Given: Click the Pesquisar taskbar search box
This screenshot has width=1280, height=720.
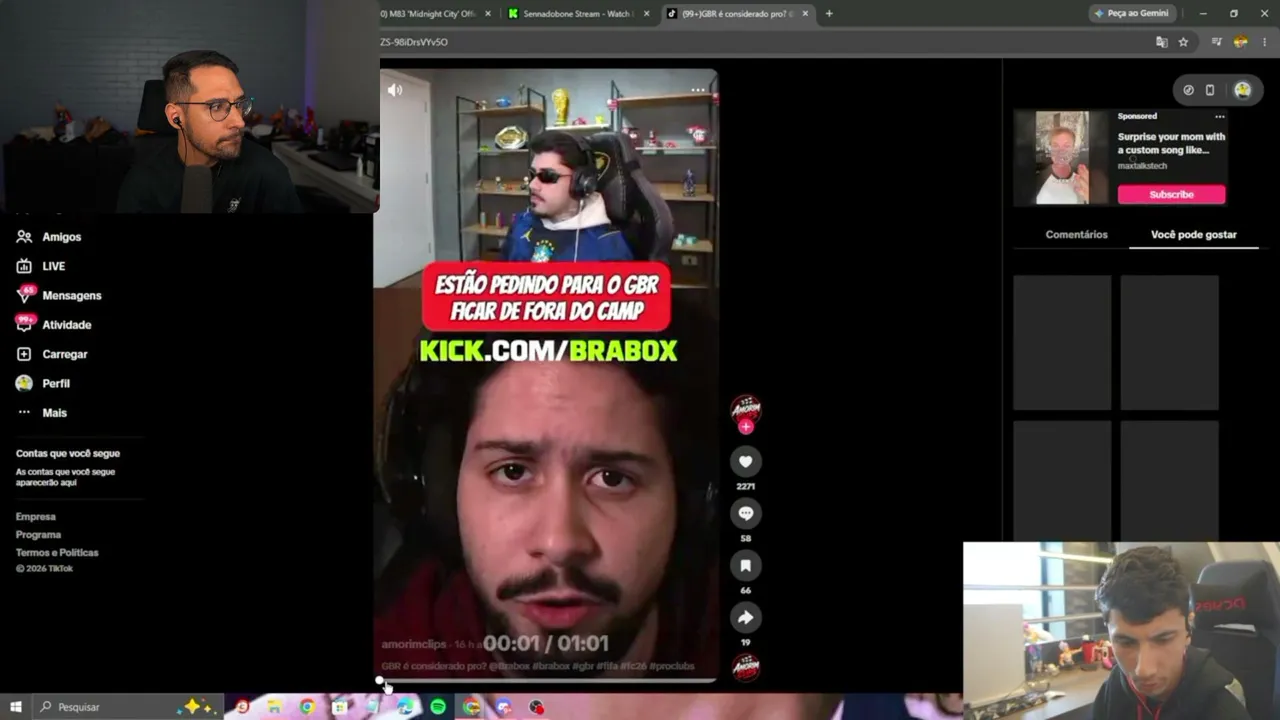Looking at the screenshot, I should [126, 707].
